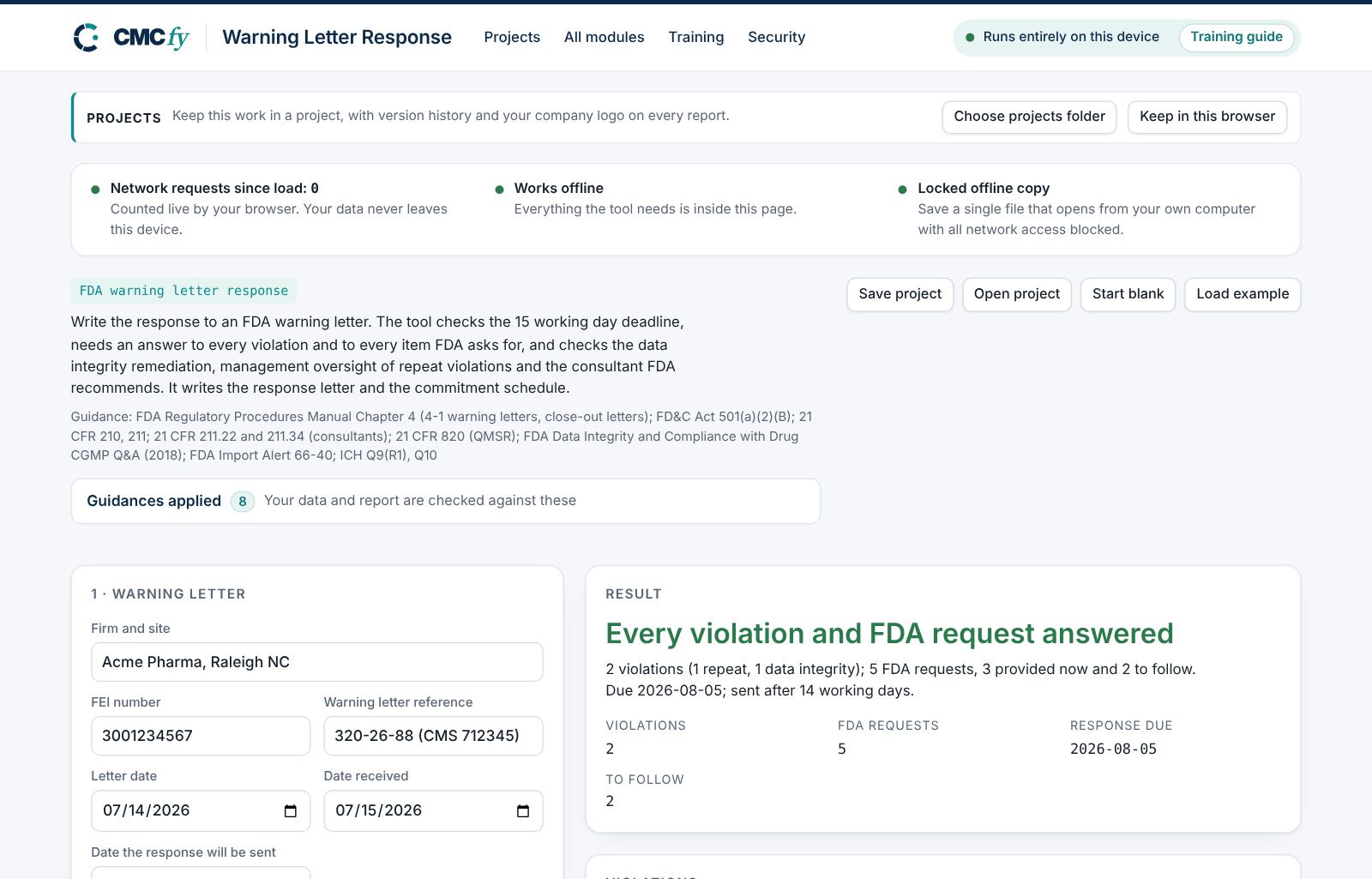Click Choose projects folder button
1372x879 pixels.
(1029, 117)
